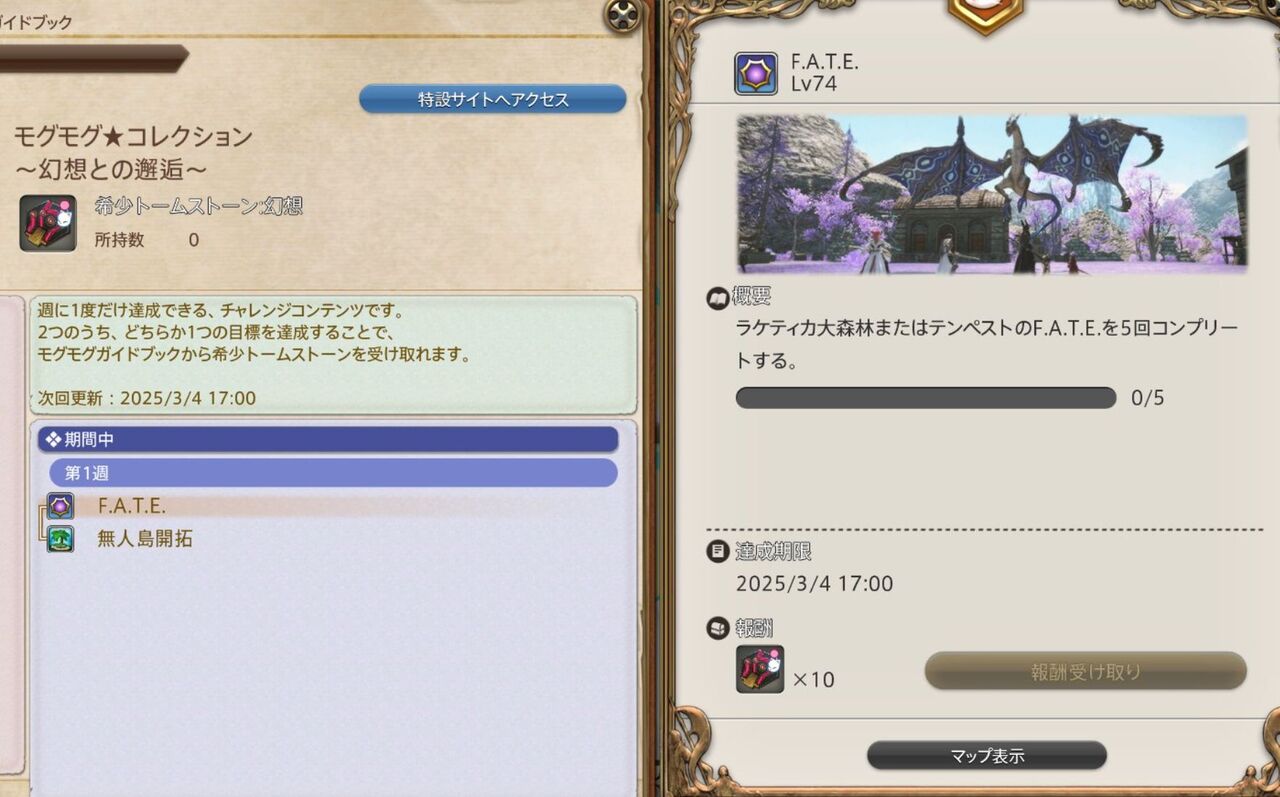Click the dragon F.A.T.E. preview image
The height and width of the screenshot is (797, 1280).
[x=993, y=194]
